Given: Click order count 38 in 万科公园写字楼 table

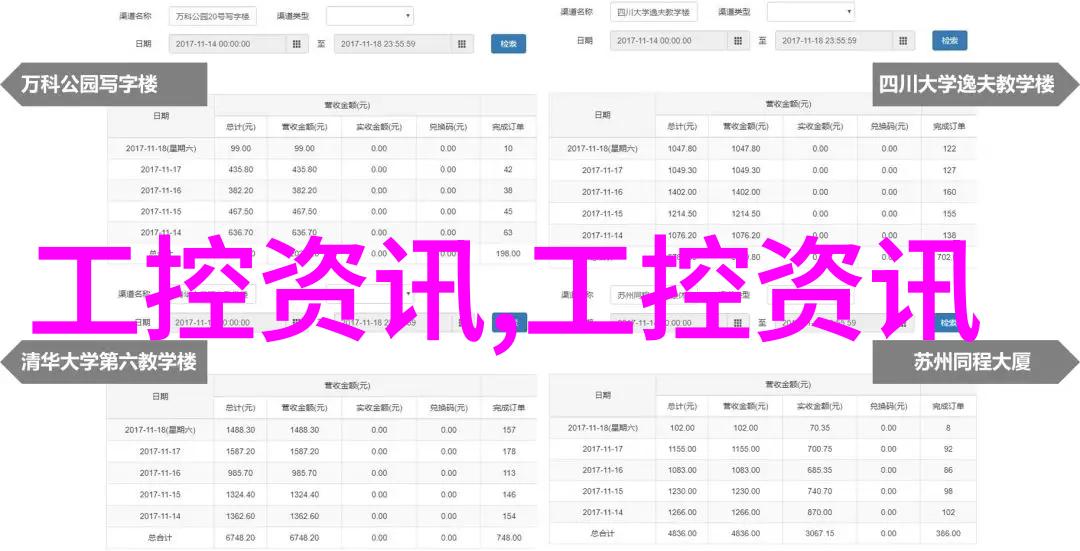Looking at the screenshot, I should click(x=508, y=190).
